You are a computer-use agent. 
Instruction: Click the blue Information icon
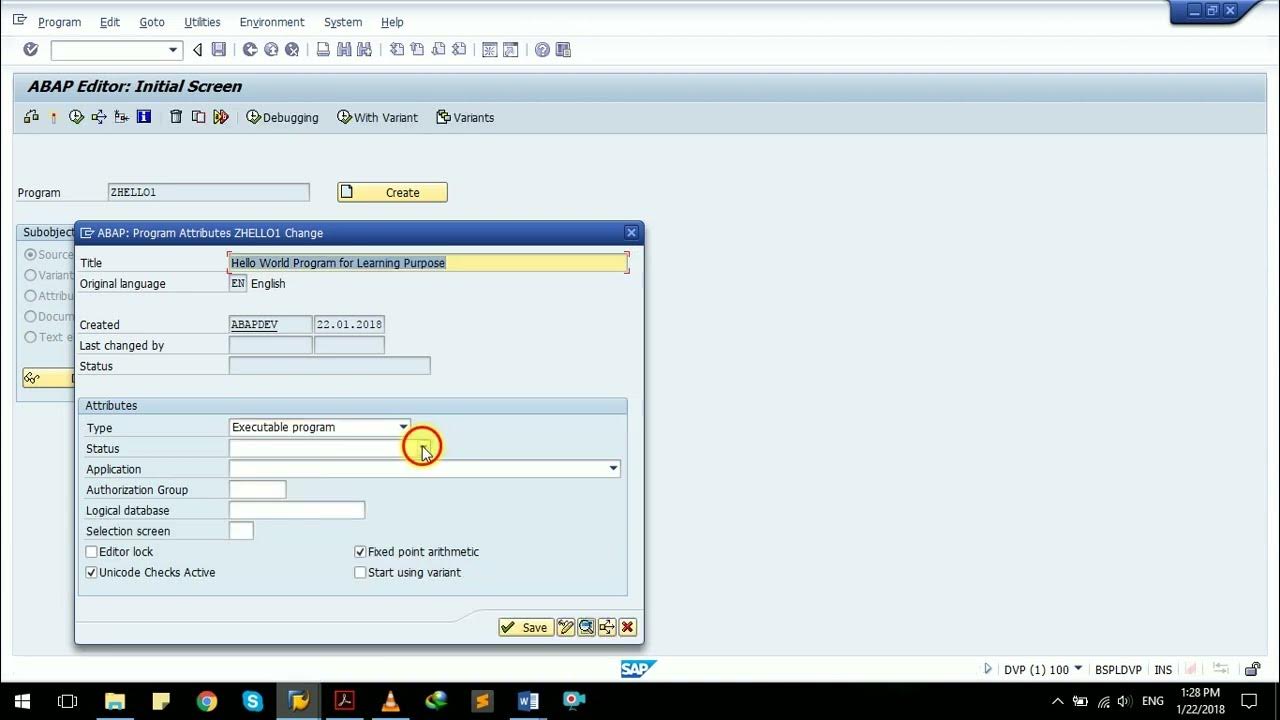click(x=144, y=117)
